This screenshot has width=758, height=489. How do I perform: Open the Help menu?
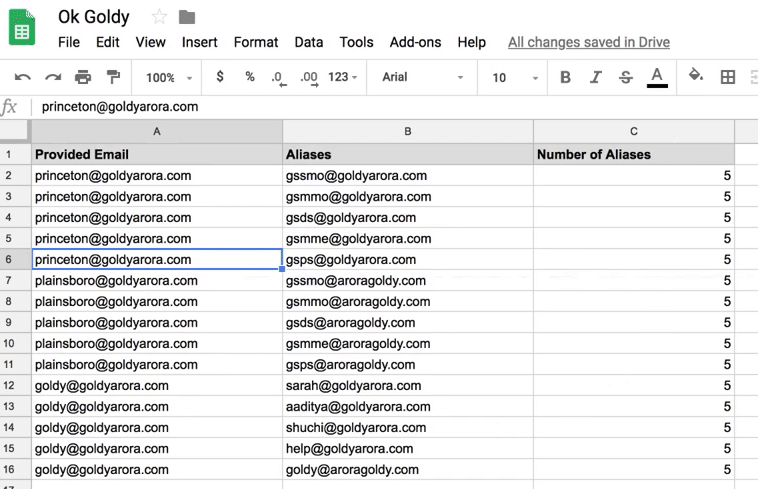(471, 43)
